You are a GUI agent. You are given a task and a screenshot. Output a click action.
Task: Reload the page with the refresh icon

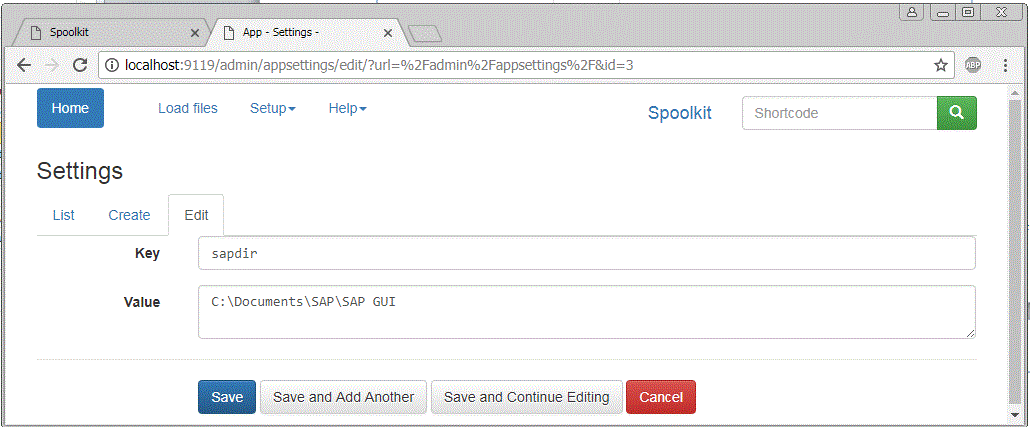point(80,64)
